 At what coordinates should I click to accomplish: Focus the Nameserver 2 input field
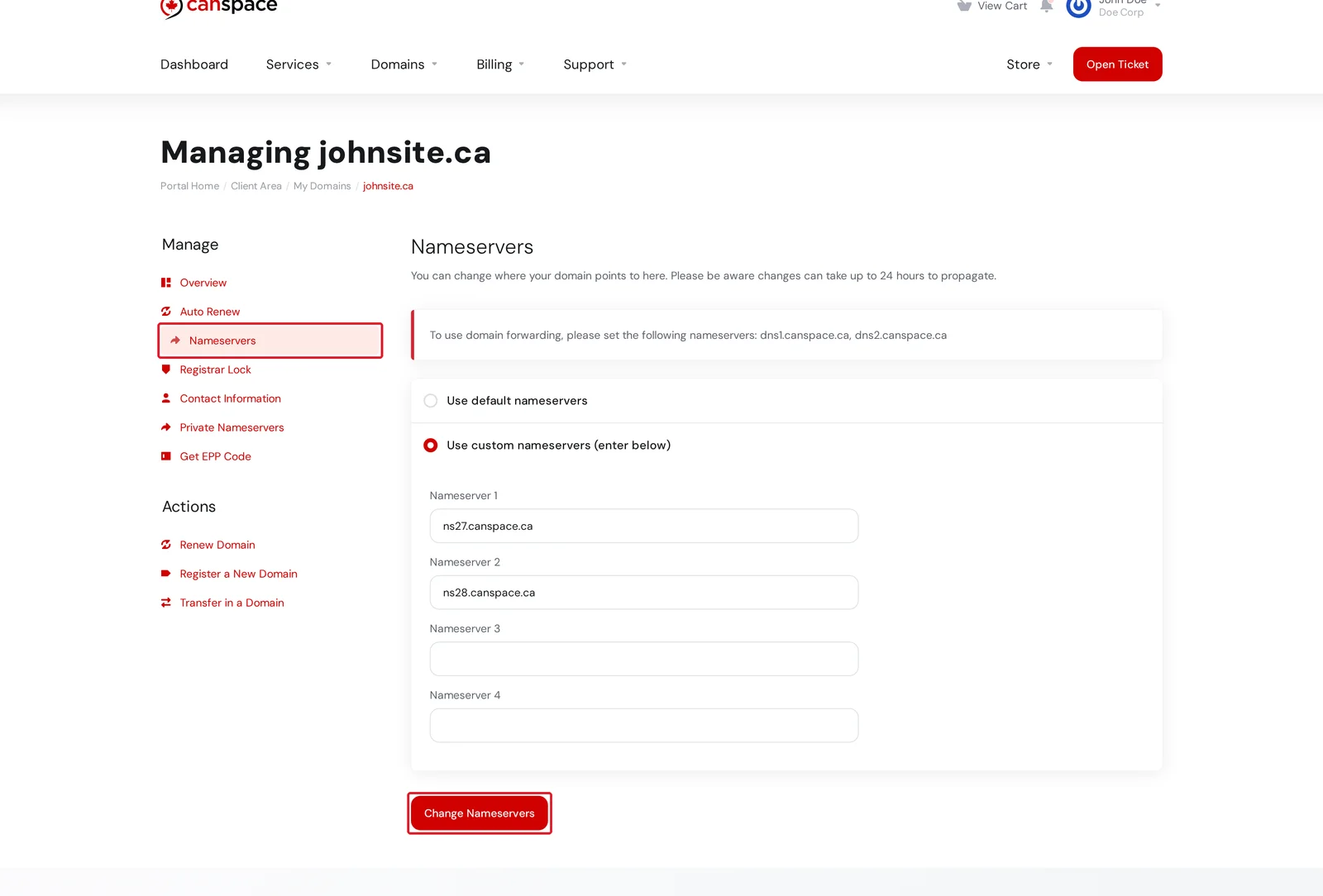click(x=644, y=593)
